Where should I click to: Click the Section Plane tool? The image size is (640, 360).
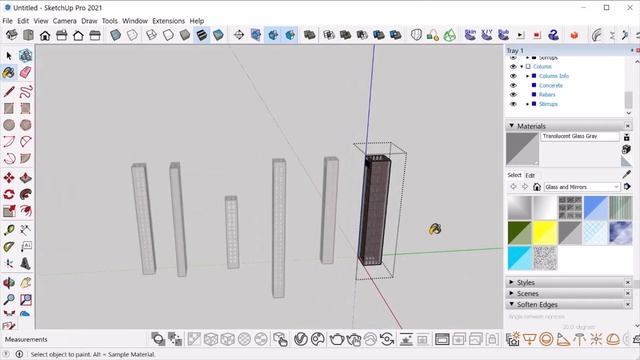click(x=239, y=35)
